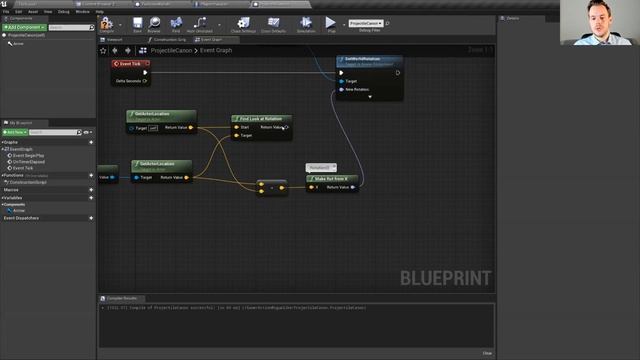Open the Class Settings toolbar icon
Image resolution: width=640 pixels, height=360 pixels.
pos(243,23)
